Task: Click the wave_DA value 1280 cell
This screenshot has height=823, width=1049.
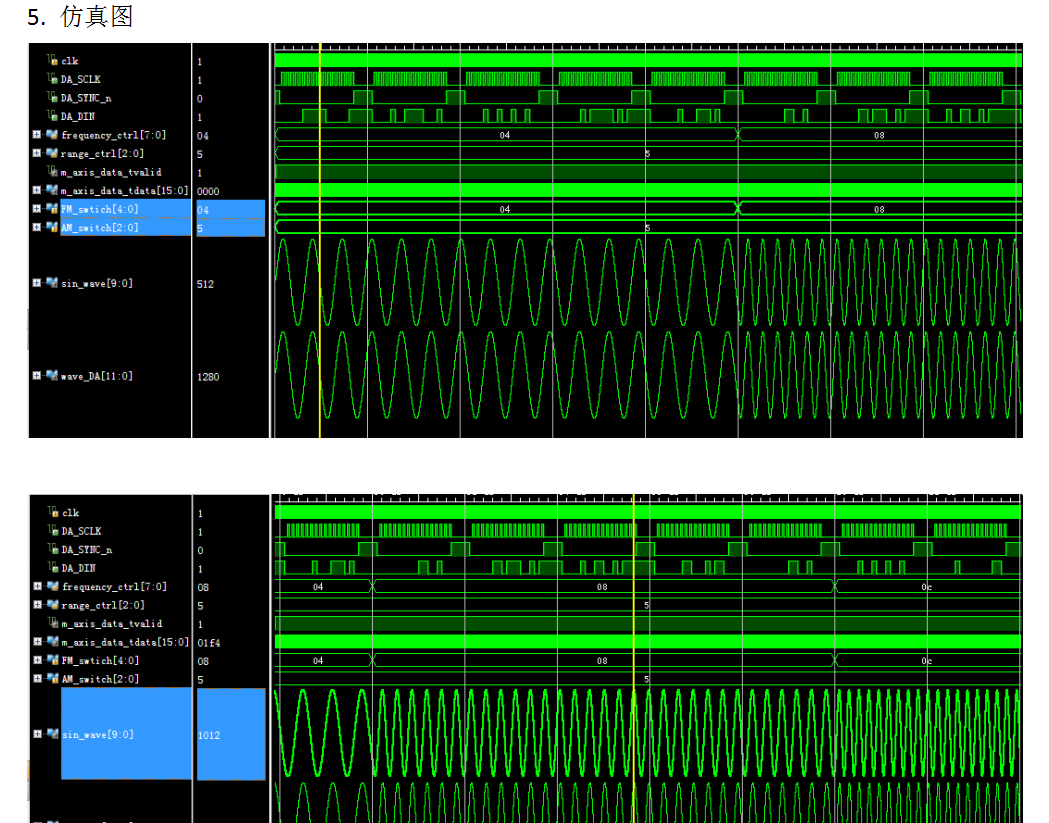Action: (x=209, y=377)
